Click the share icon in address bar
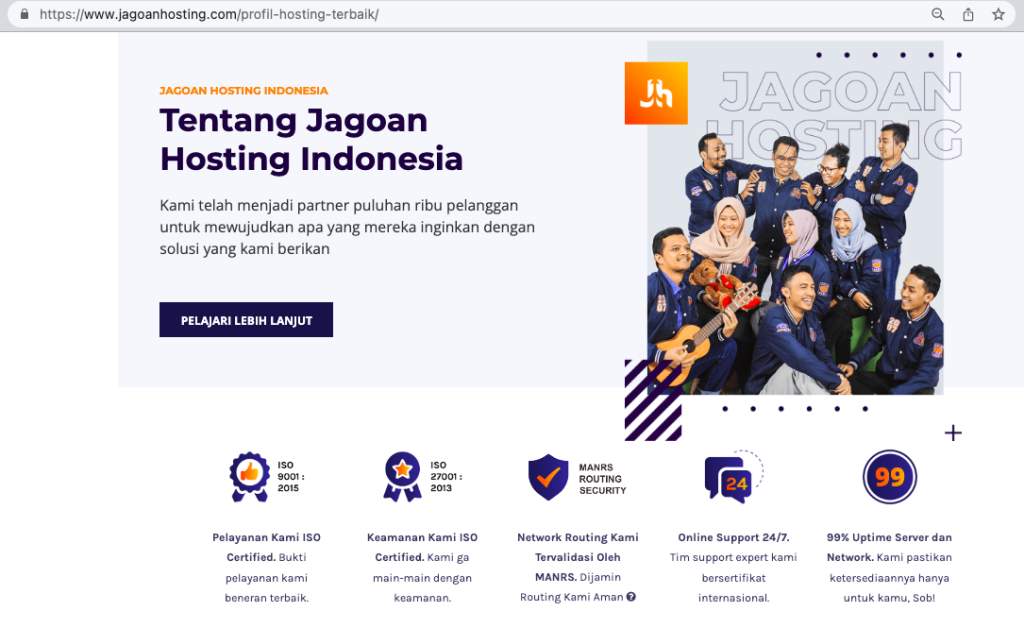The width and height of the screenshot is (1024, 628). pos(968,14)
